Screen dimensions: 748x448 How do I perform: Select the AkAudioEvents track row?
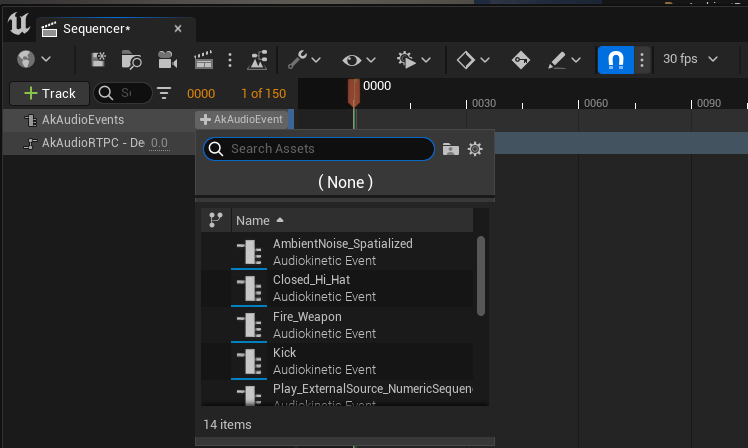click(99, 120)
